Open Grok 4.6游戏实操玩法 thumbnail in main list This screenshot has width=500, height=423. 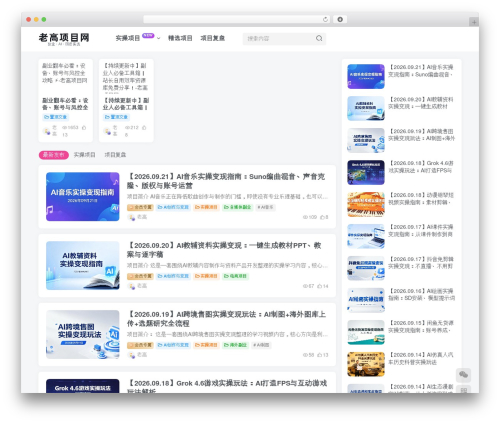pyautogui.click(x=83, y=386)
